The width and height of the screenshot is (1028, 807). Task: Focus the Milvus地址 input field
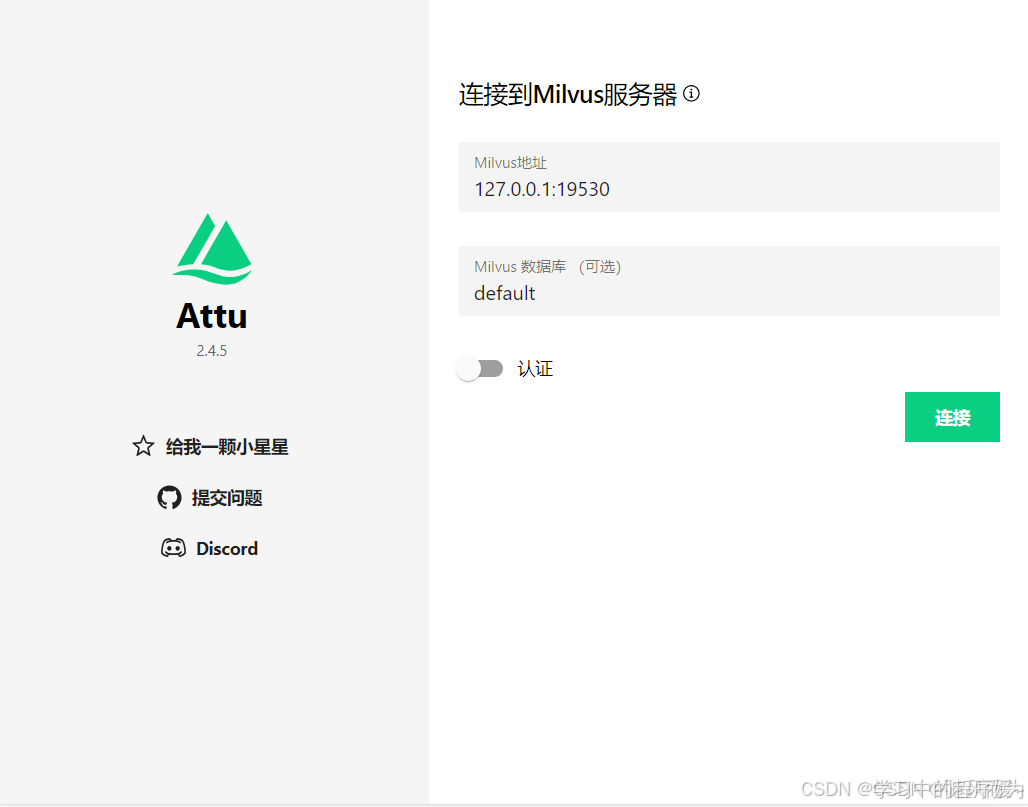(729, 177)
